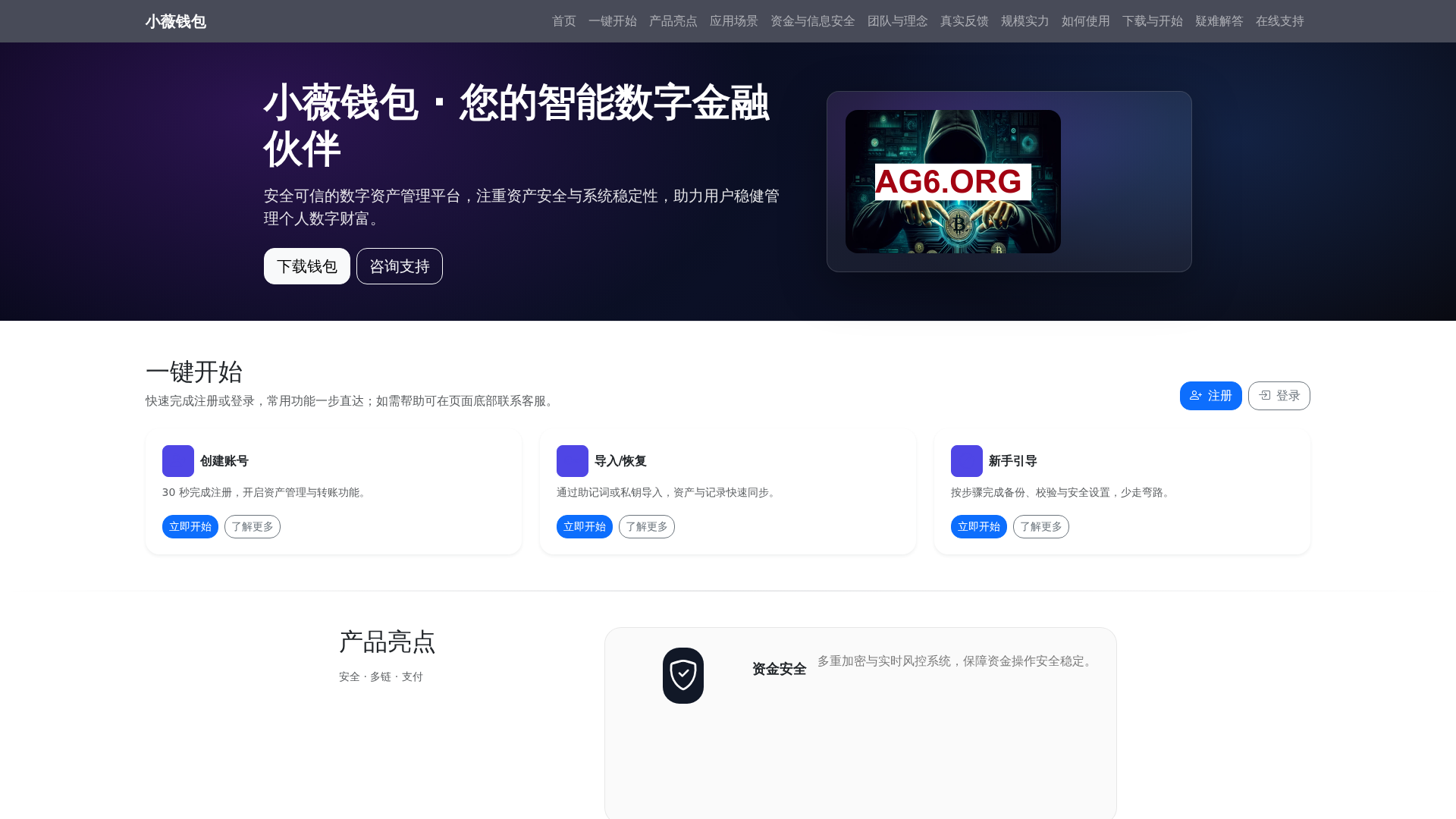This screenshot has width=1456, height=819.
Task: Open 产品亮点 navigation link
Action: click(673, 21)
